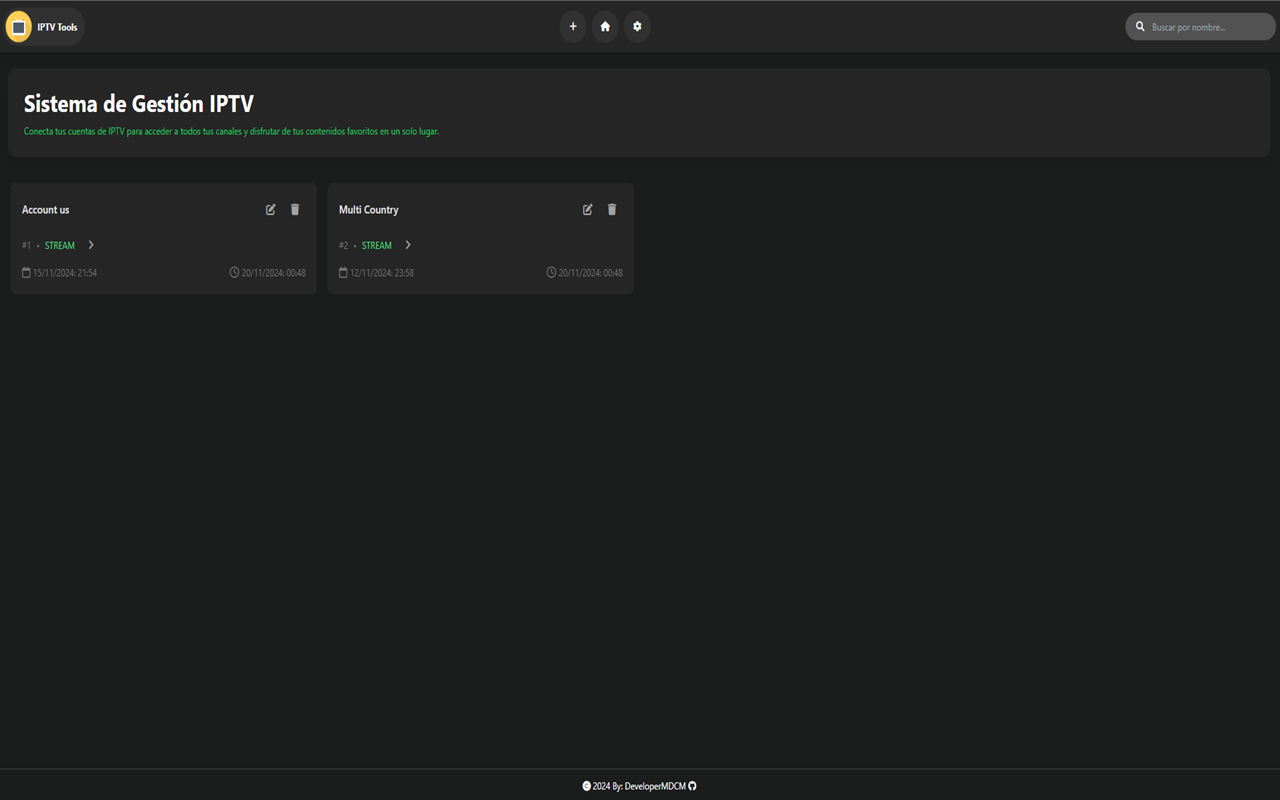Click the IPTV Tools brand name
This screenshot has height=800, width=1280.
click(x=57, y=27)
